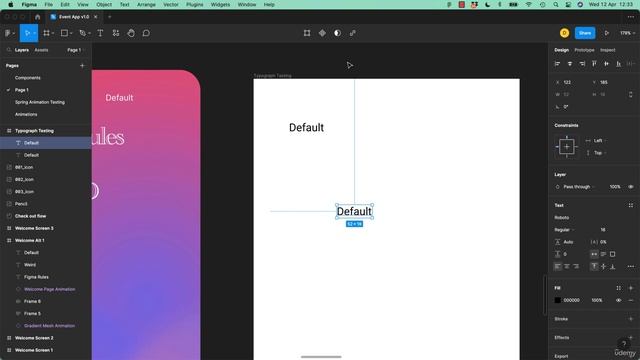Viewport: 640px width, 360px height.
Task: Click Align top icon
Action: 594,64
